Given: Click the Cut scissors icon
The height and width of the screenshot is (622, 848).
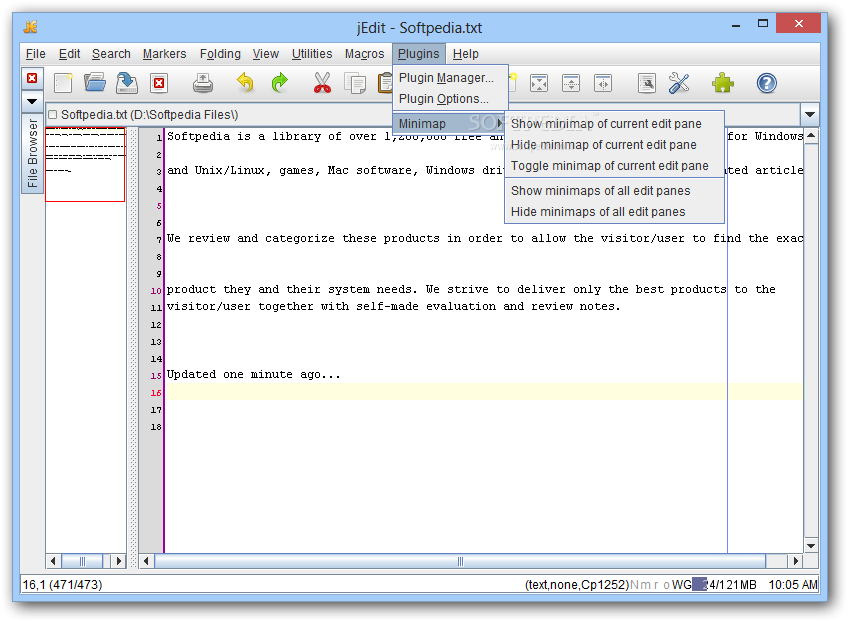Looking at the screenshot, I should 322,83.
